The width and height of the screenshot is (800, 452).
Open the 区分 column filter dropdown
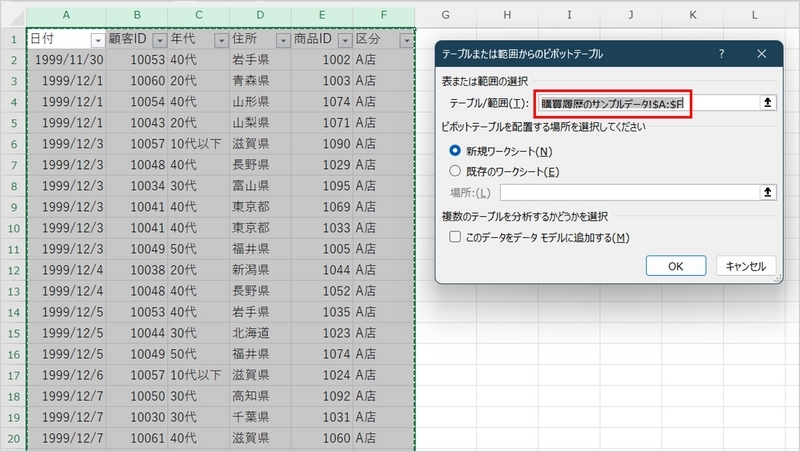[405, 40]
